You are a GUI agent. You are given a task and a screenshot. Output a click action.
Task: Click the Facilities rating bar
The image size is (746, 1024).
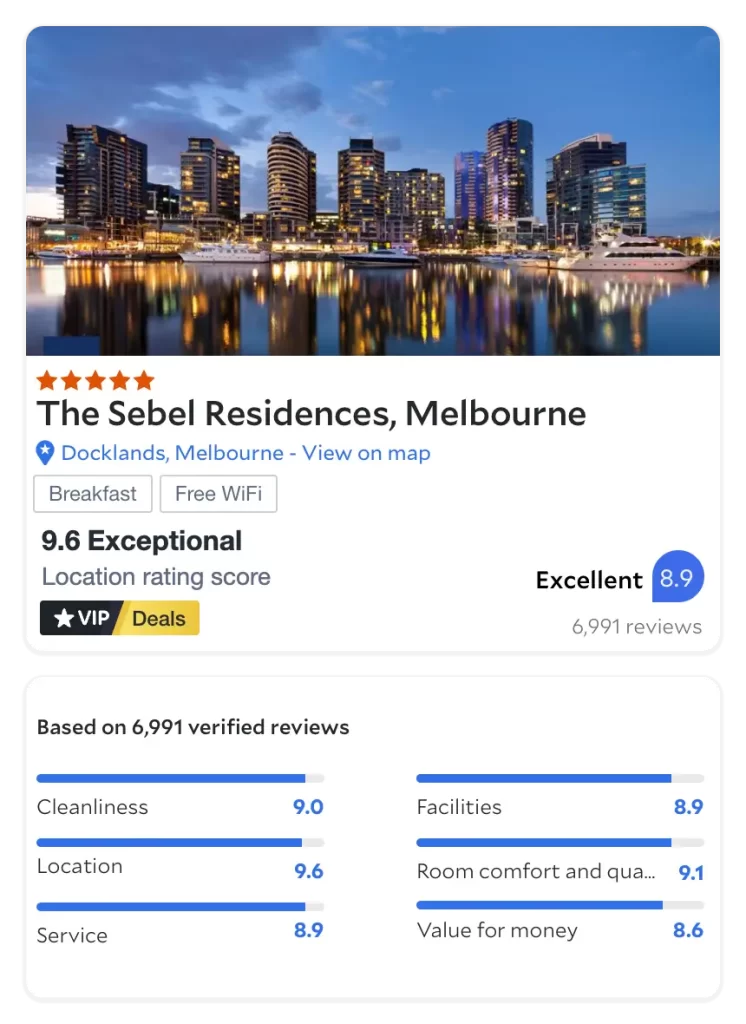(559, 778)
